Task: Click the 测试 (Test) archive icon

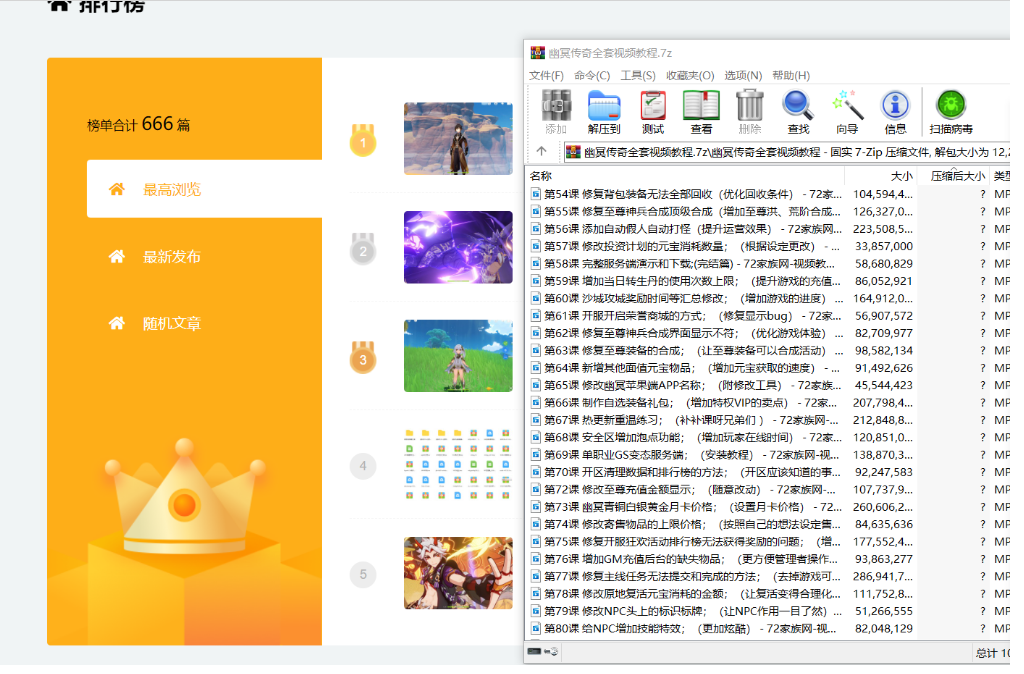Action: click(653, 110)
